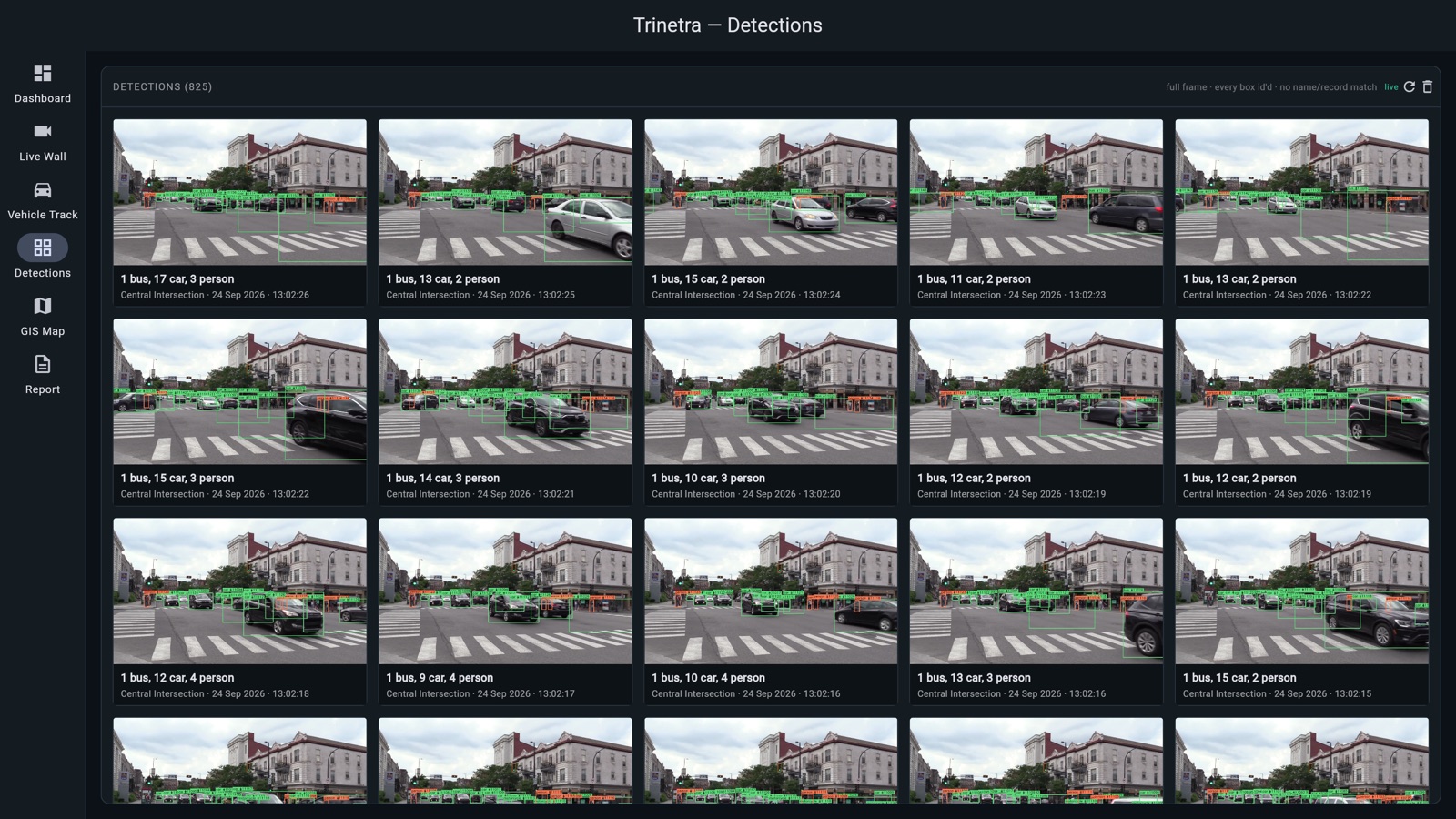This screenshot has width=1456, height=819.
Task: Open the Dashboard sidebar icon
Action: (x=43, y=73)
